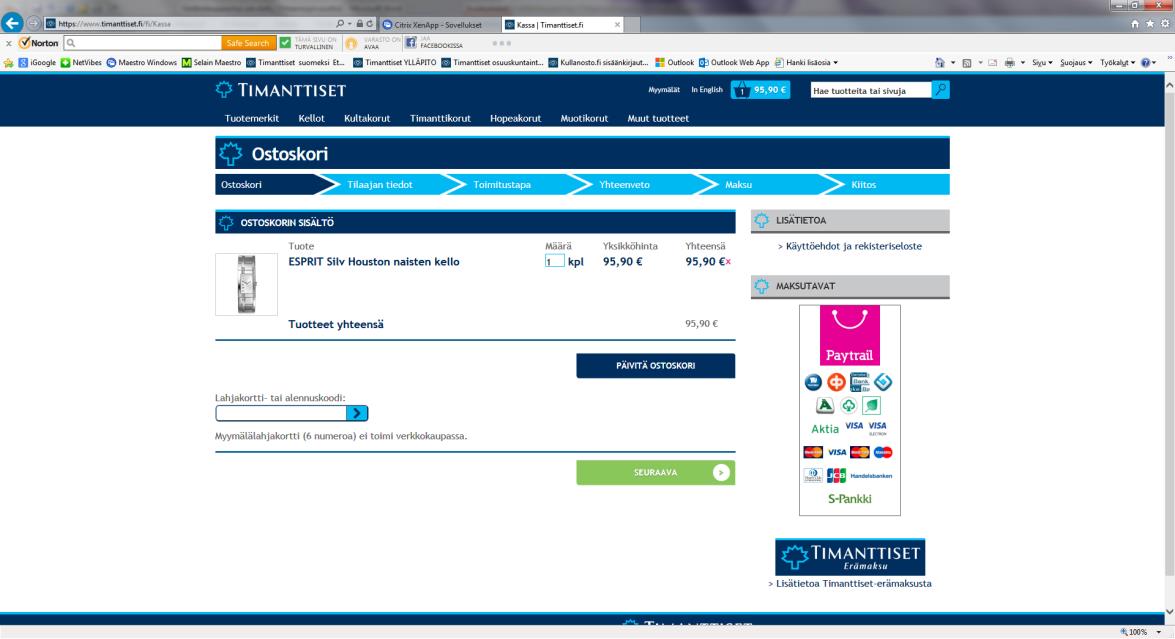The image size is (1175, 639).
Task: Open the Hopeakorut menu
Action: coord(516,118)
